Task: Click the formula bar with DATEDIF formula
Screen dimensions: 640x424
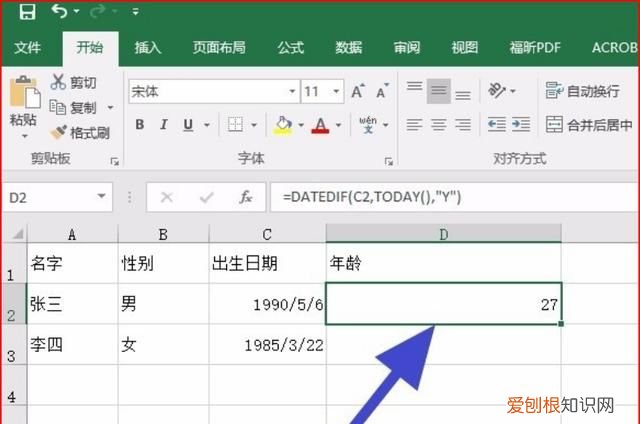Action: pos(455,198)
